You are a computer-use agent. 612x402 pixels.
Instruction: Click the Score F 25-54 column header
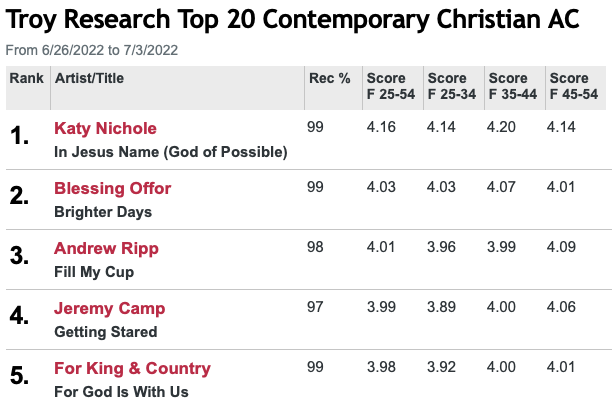click(x=389, y=86)
